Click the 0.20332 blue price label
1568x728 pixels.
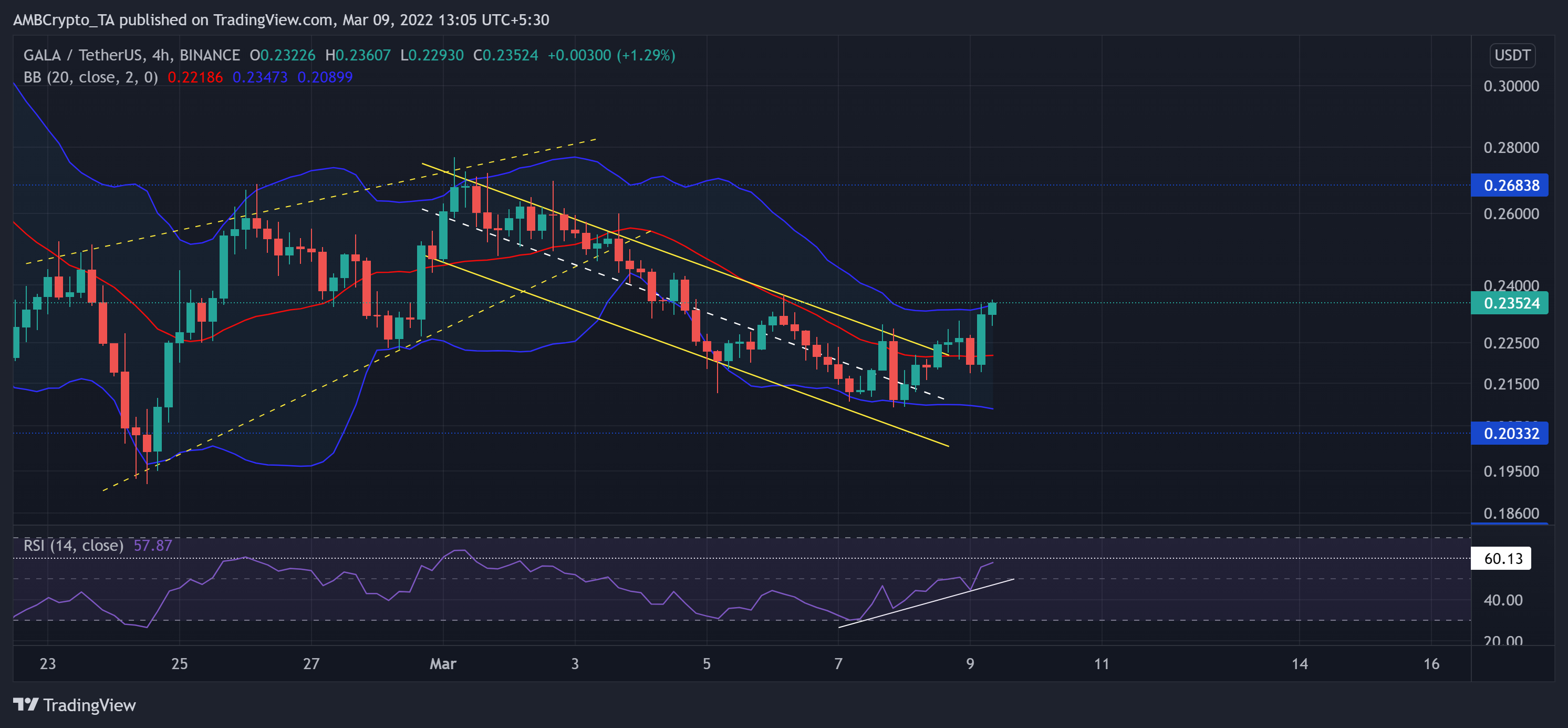(1509, 433)
